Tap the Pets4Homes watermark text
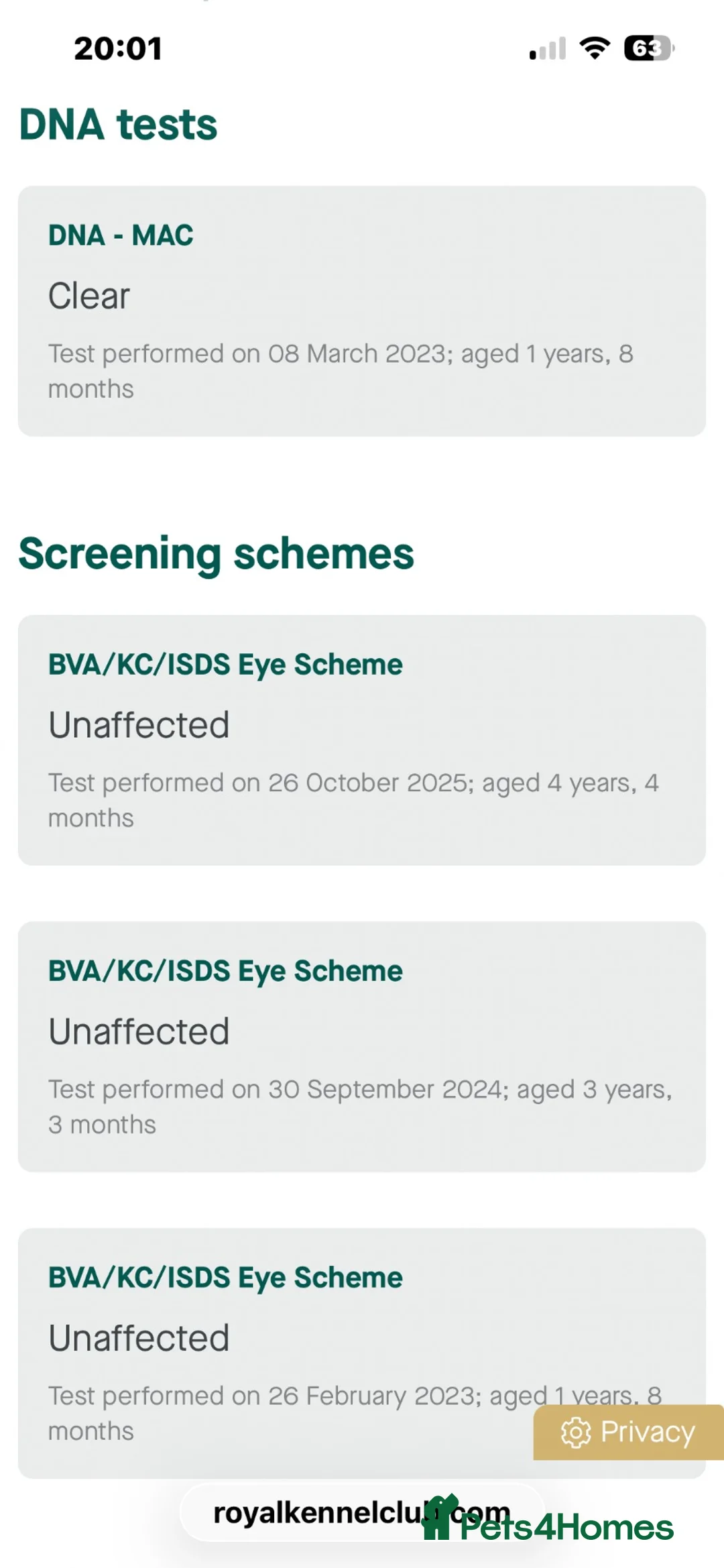 pyautogui.click(x=566, y=1527)
